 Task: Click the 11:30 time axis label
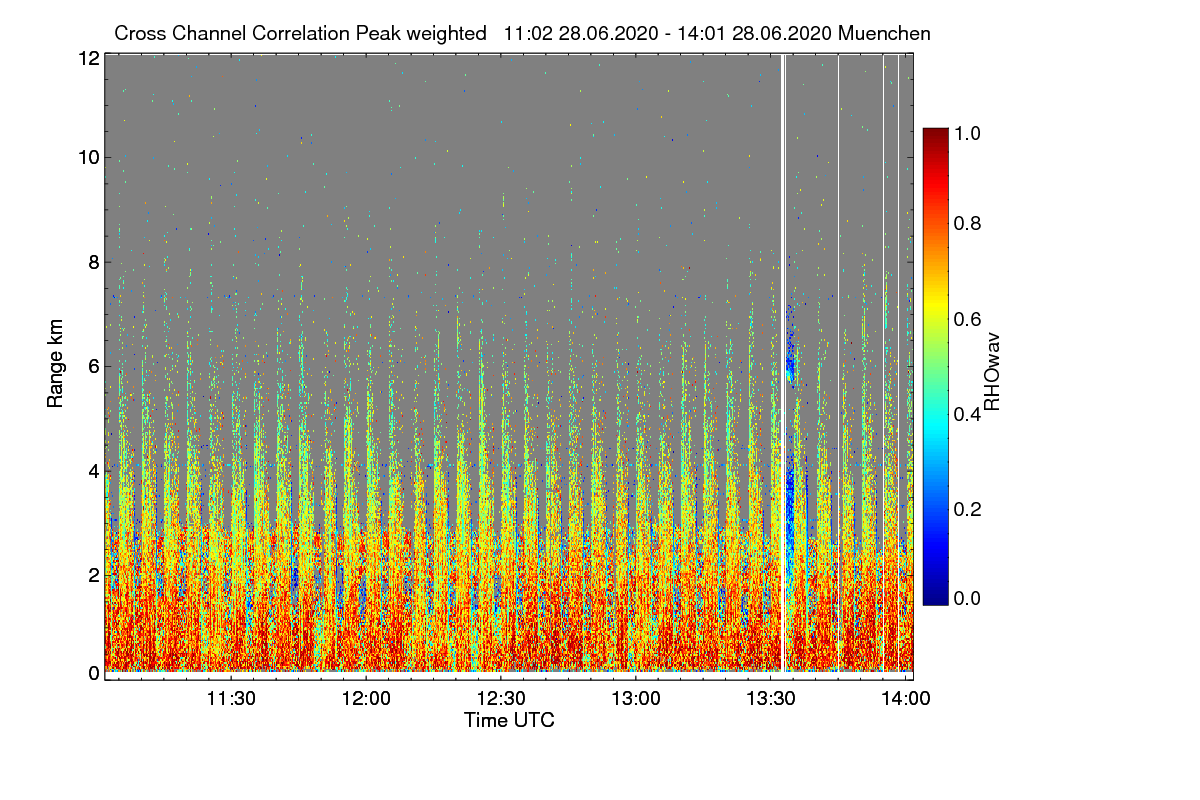pyautogui.click(x=232, y=699)
